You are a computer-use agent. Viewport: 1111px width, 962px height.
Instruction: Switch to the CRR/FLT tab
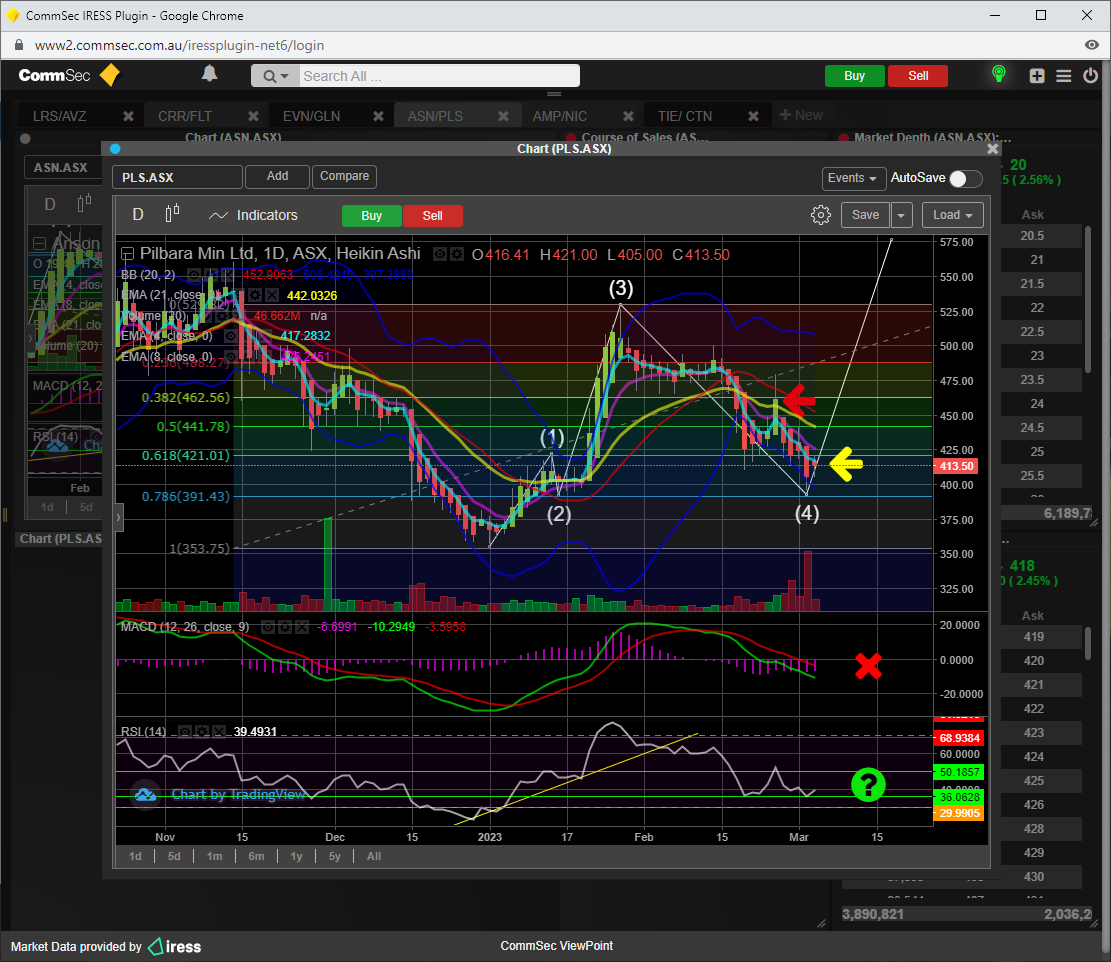185,116
